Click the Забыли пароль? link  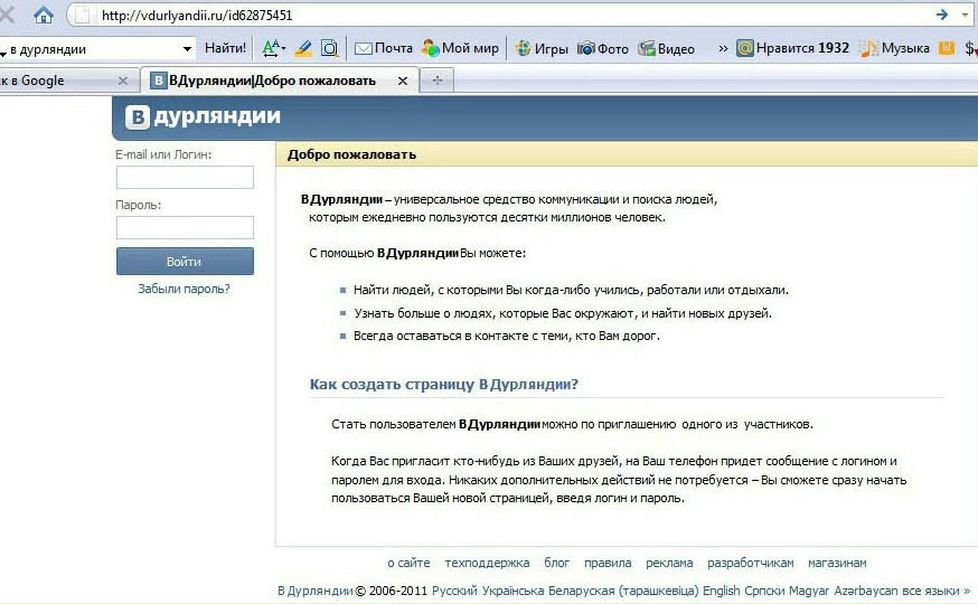pyautogui.click(x=184, y=289)
